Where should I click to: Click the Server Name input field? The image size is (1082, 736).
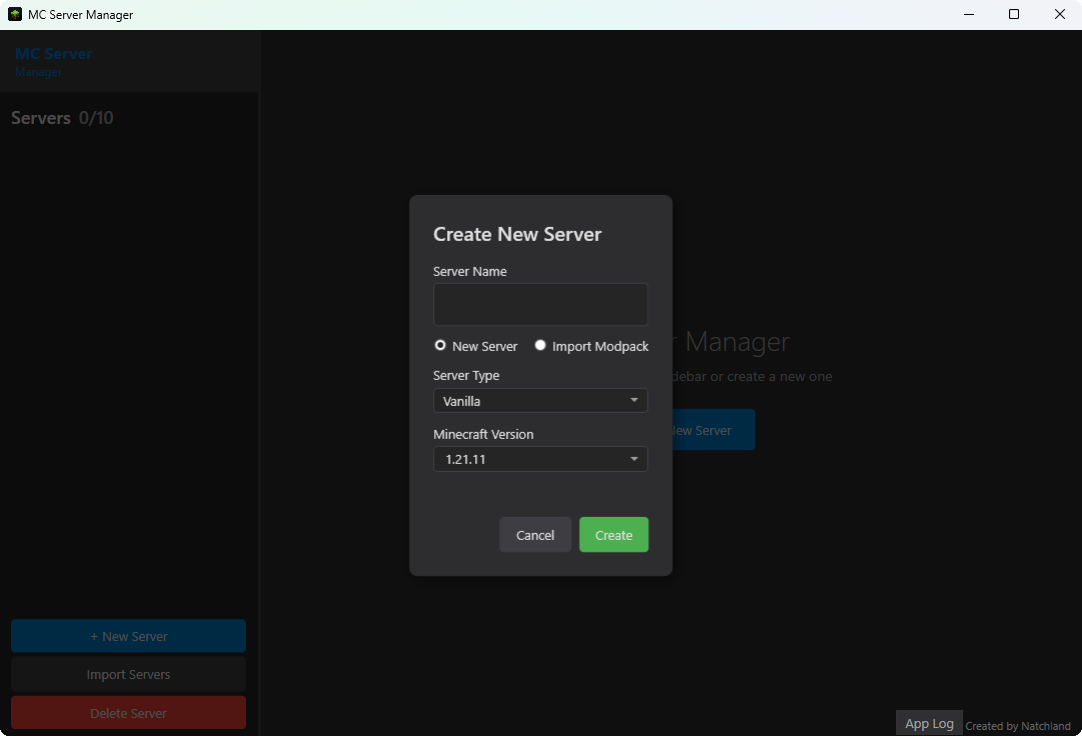pos(540,304)
